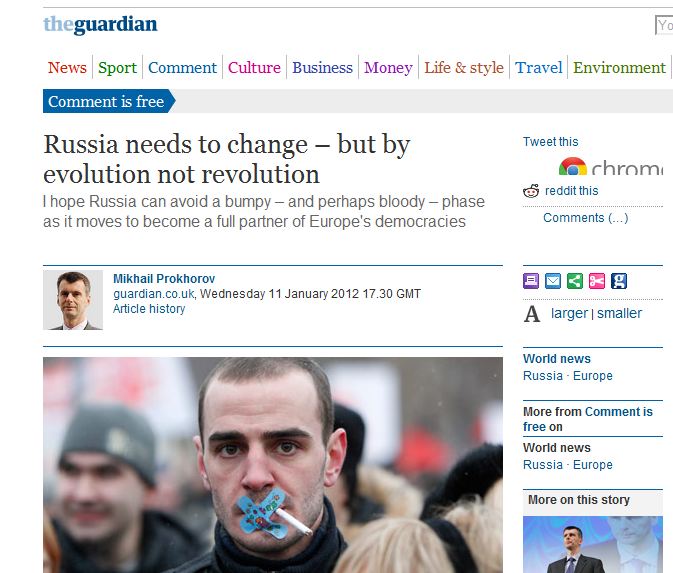
Task: Go to the Culture section
Action: (x=254, y=67)
